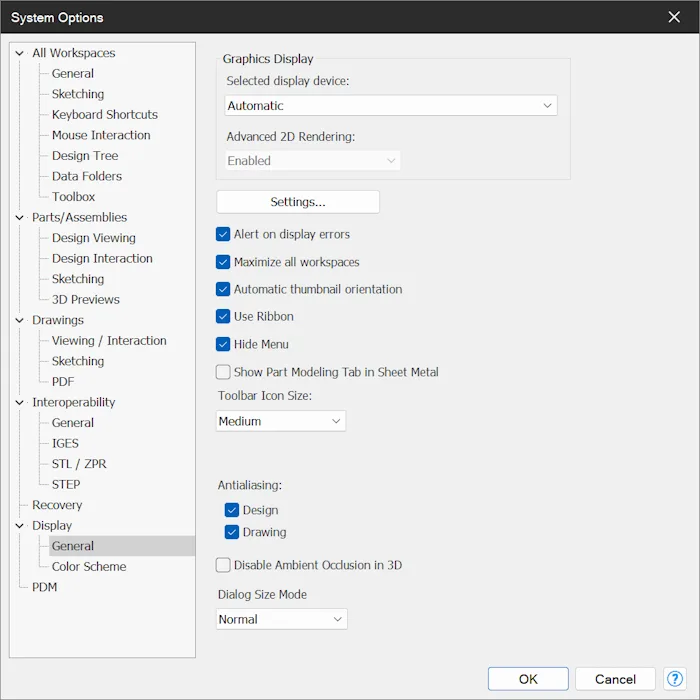Open the Advanced 2D Rendering dropdown
This screenshot has height=700, width=700.
tap(312, 160)
